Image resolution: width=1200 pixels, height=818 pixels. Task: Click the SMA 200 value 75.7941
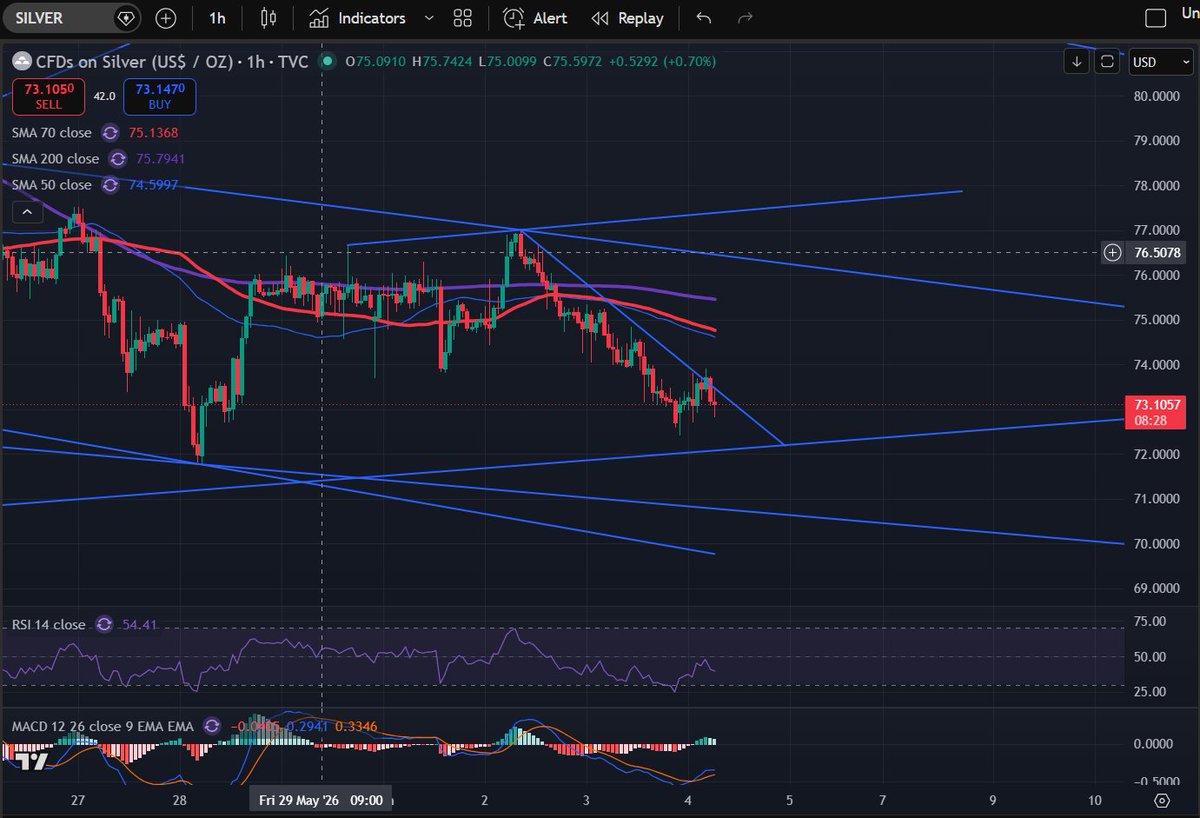(x=160, y=158)
